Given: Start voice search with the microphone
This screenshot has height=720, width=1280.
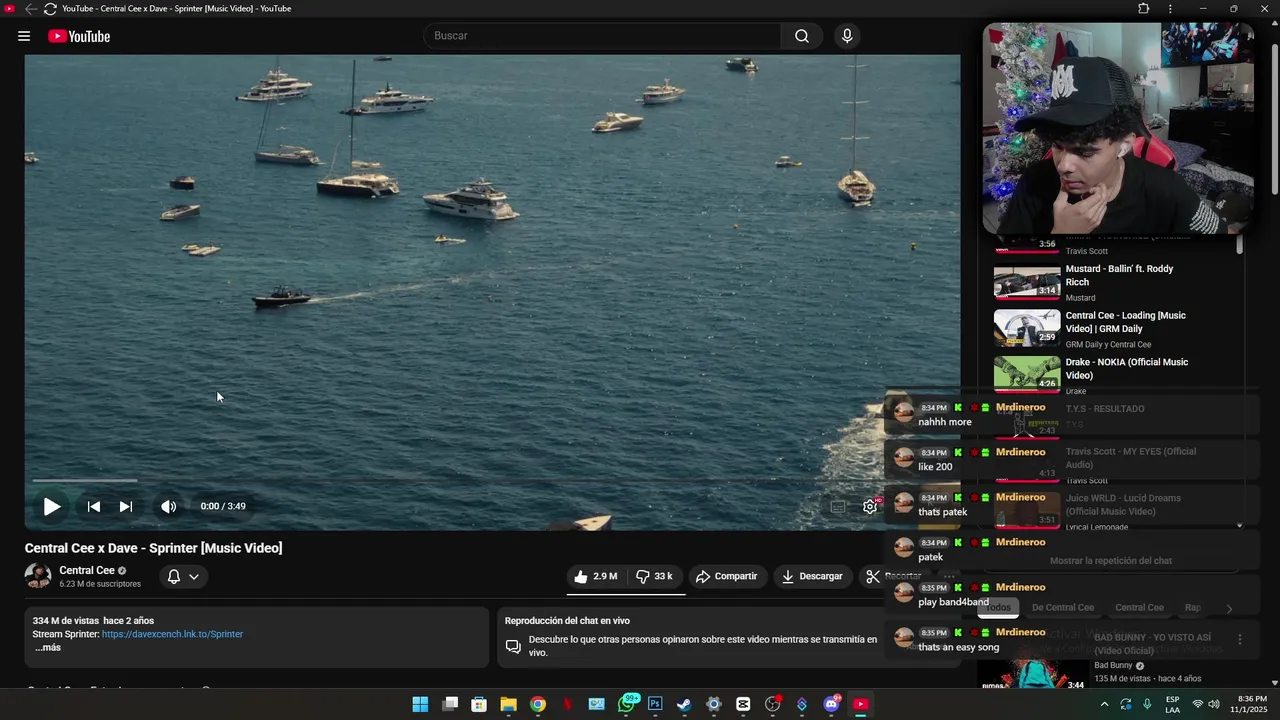Looking at the screenshot, I should click(x=847, y=36).
